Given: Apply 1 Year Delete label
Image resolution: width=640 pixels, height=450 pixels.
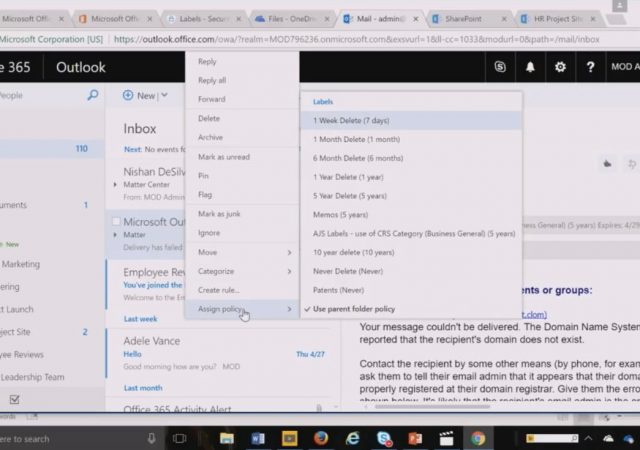Looking at the screenshot, I should coord(411,177).
